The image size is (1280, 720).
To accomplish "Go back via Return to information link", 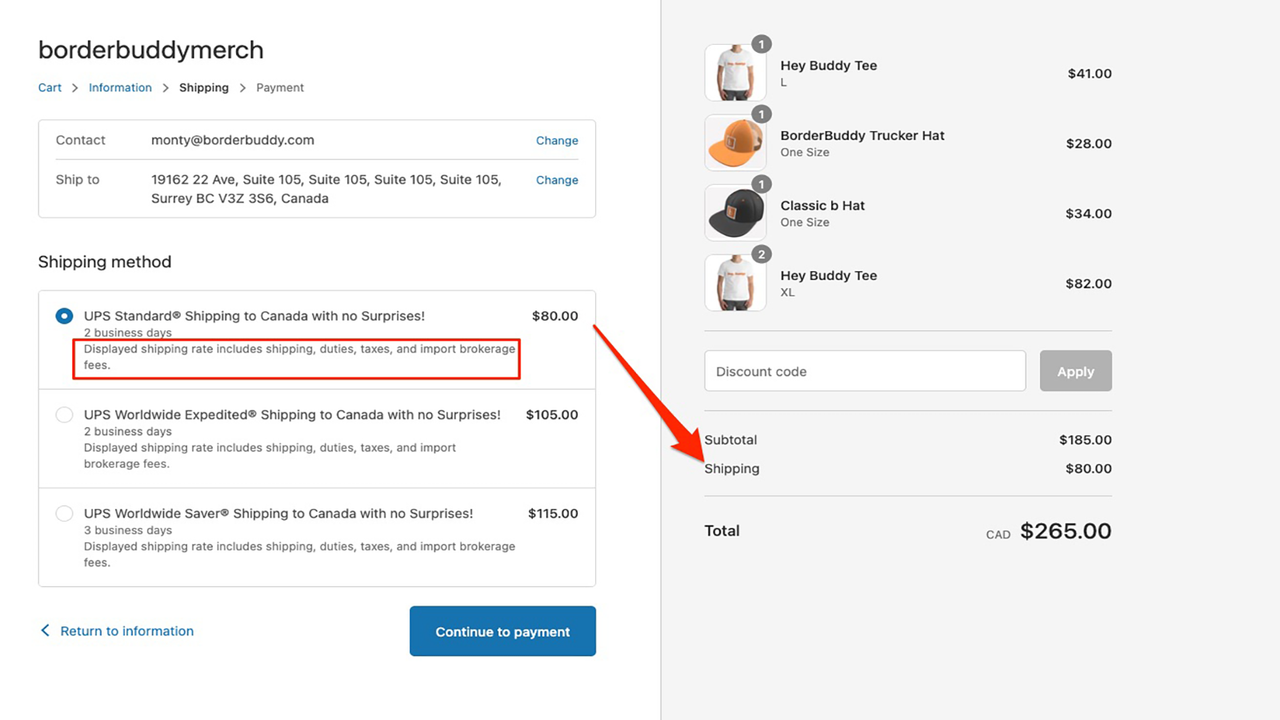I will [127, 631].
